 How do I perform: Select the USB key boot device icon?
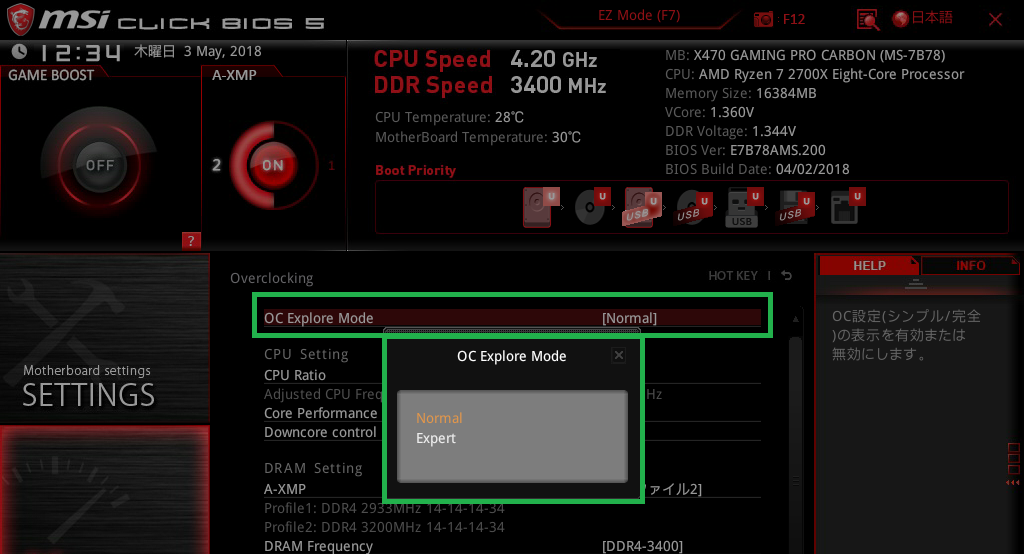(744, 207)
